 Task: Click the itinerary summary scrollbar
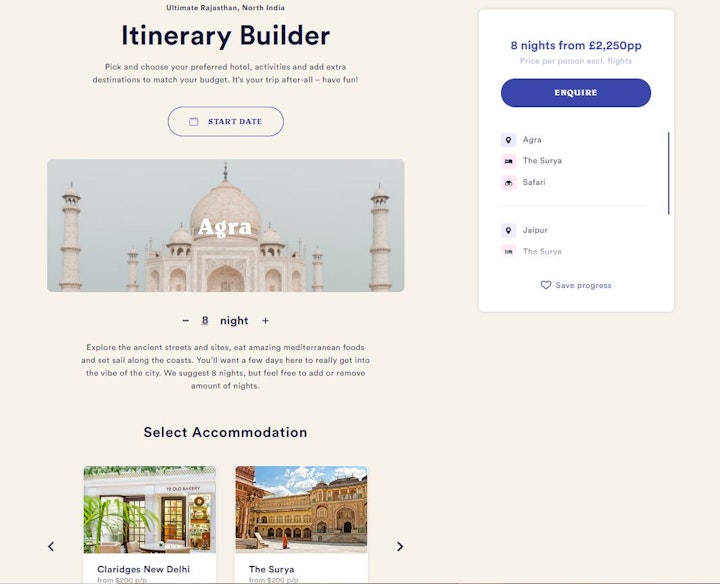668,173
